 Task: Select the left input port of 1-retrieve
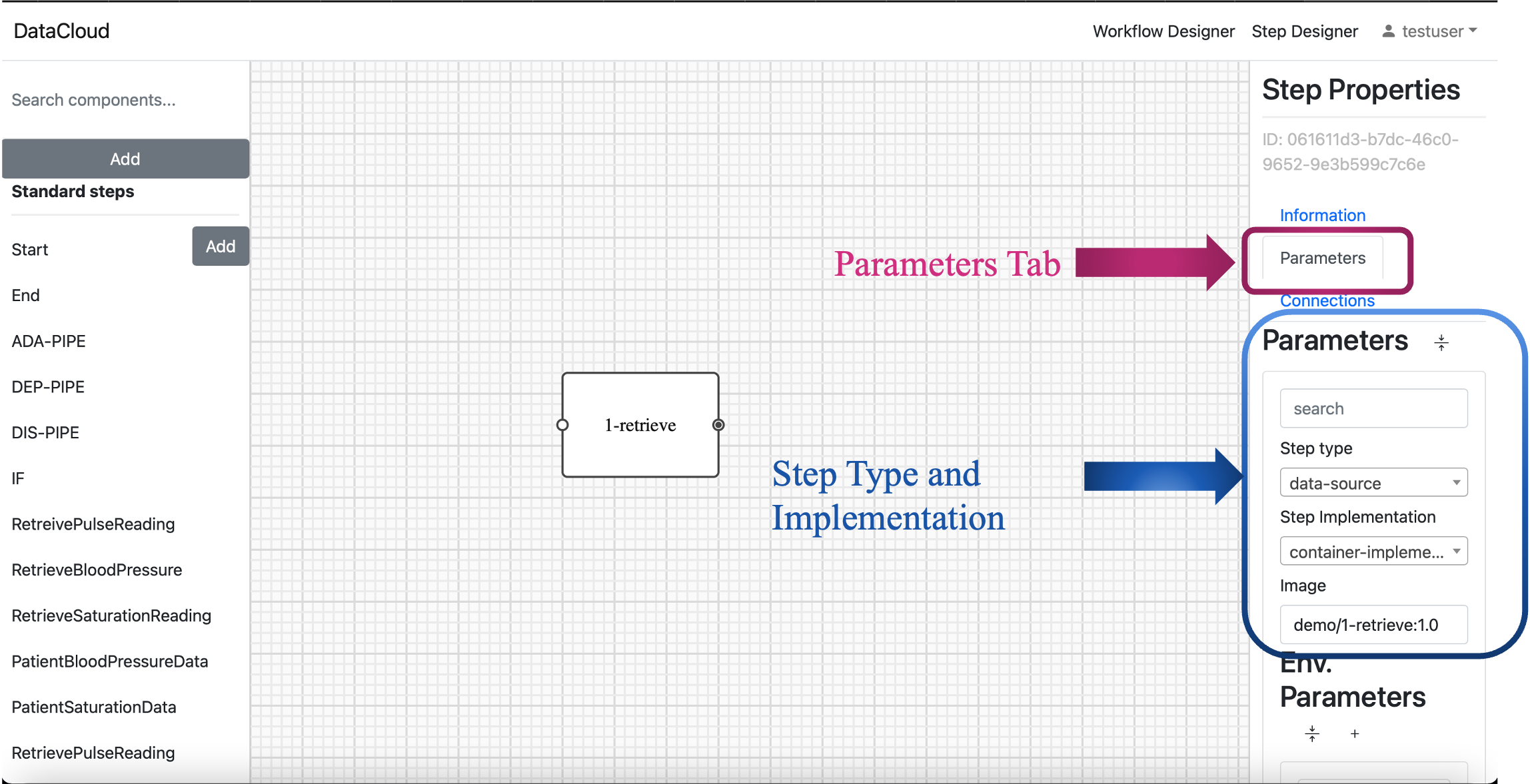pyautogui.click(x=562, y=425)
